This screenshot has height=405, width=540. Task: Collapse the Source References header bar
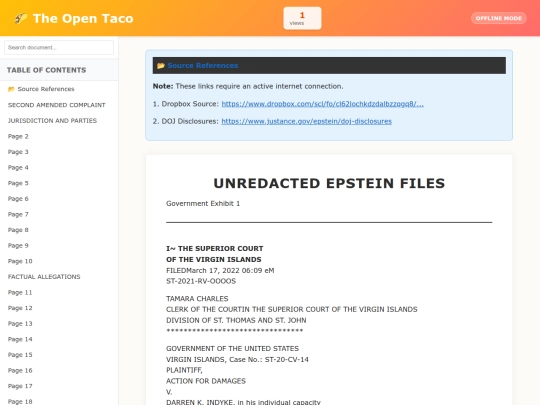click(x=329, y=65)
